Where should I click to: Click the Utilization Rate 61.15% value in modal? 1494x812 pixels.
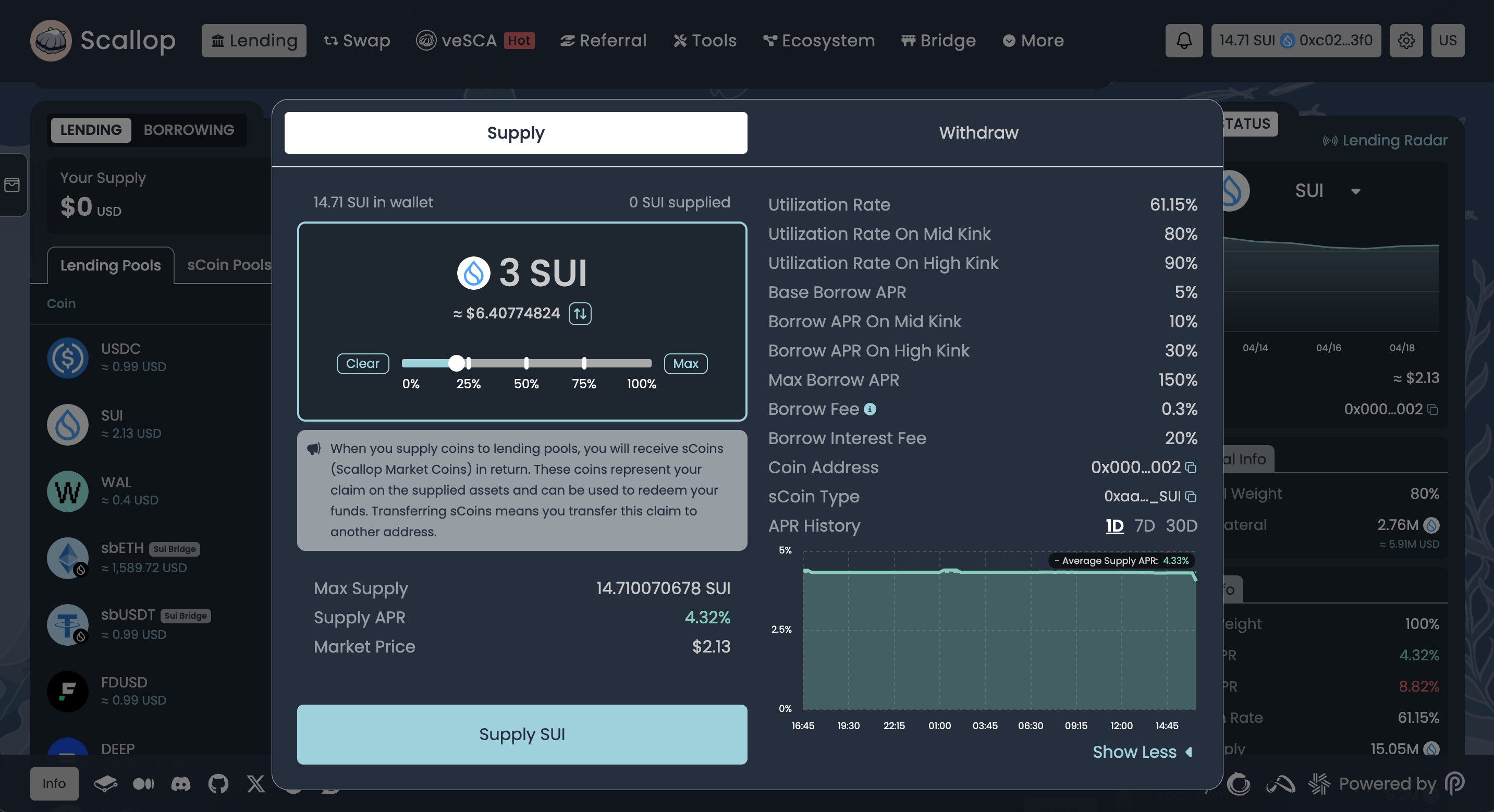(x=1173, y=205)
